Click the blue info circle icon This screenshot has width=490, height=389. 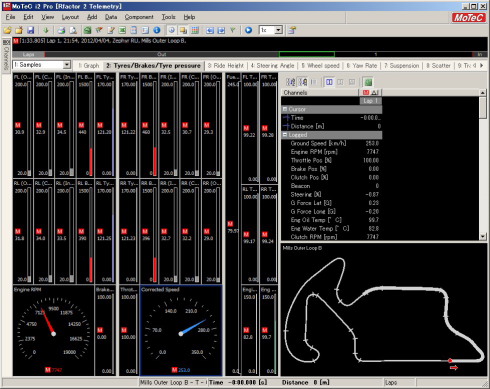(157, 30)
